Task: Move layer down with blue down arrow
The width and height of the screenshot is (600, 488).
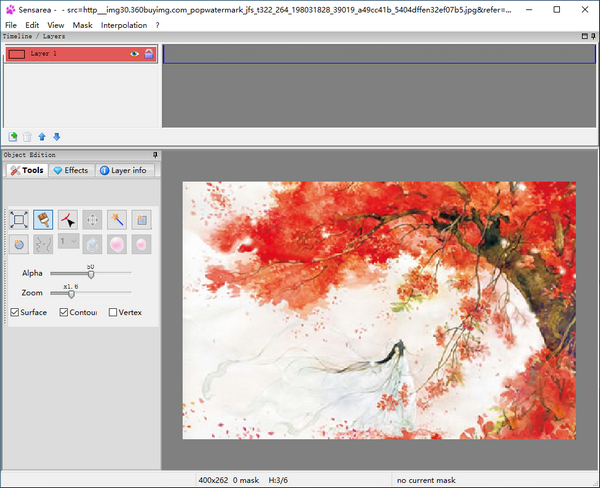Action: (57, 137)
